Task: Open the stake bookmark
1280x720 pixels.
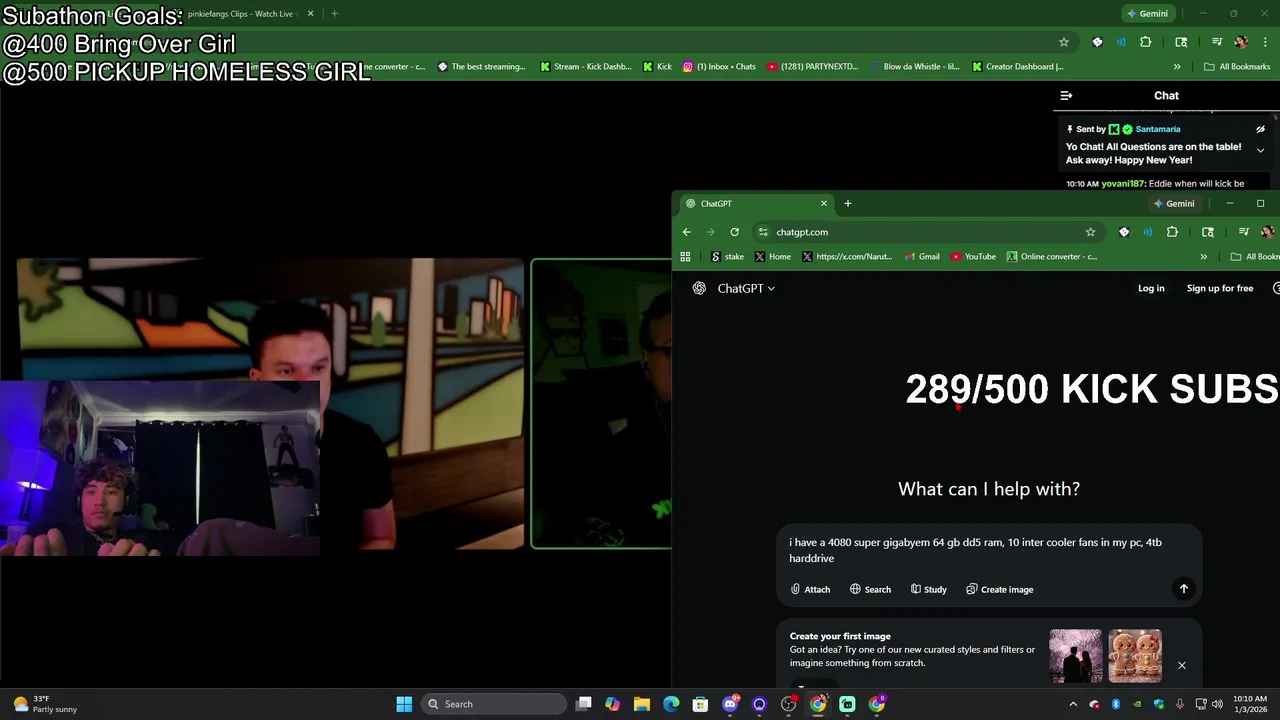Action: pos(727,257)
